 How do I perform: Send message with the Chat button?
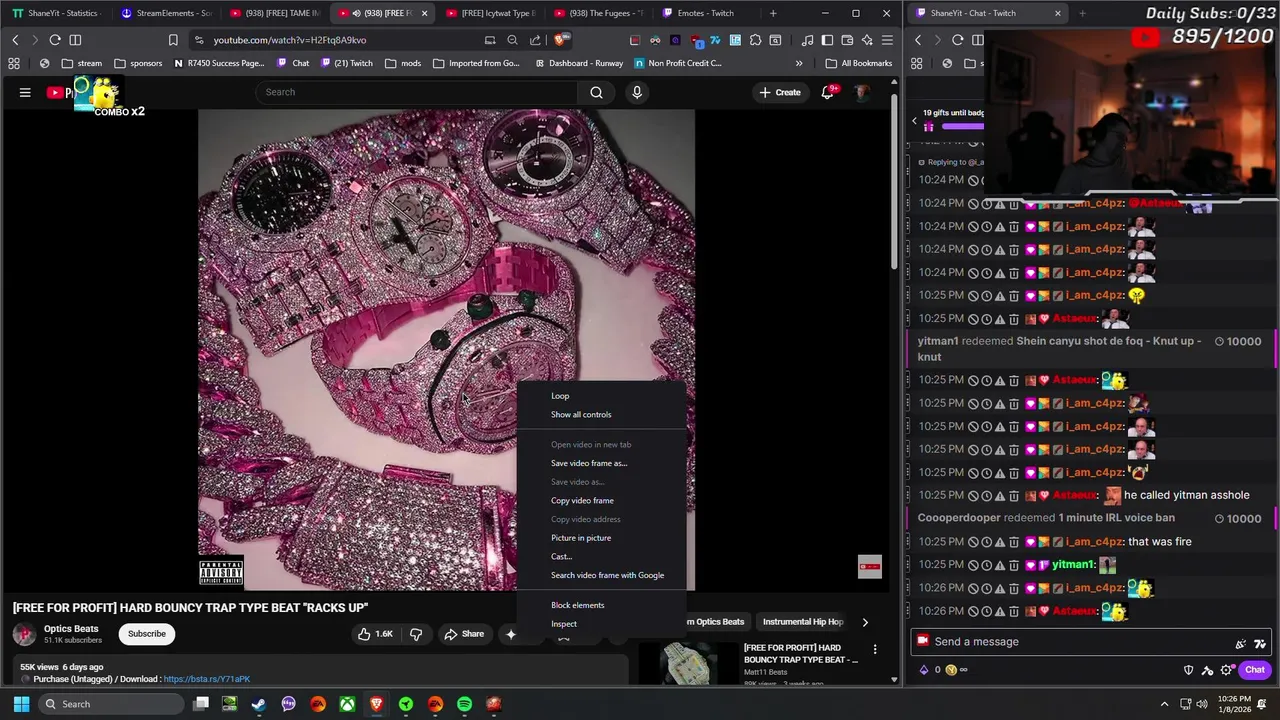[x=1255, y=670]
